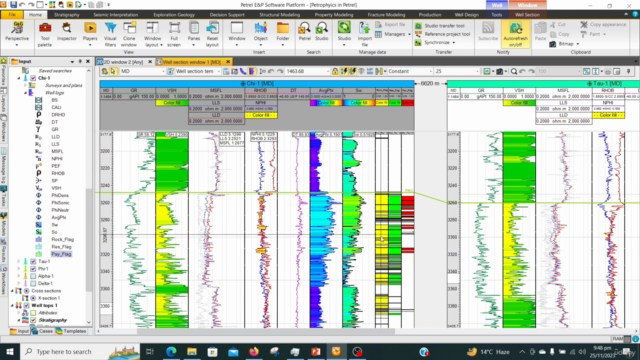
Task: Click the PowerPoint taskbar icon
Action: point(316,351)
